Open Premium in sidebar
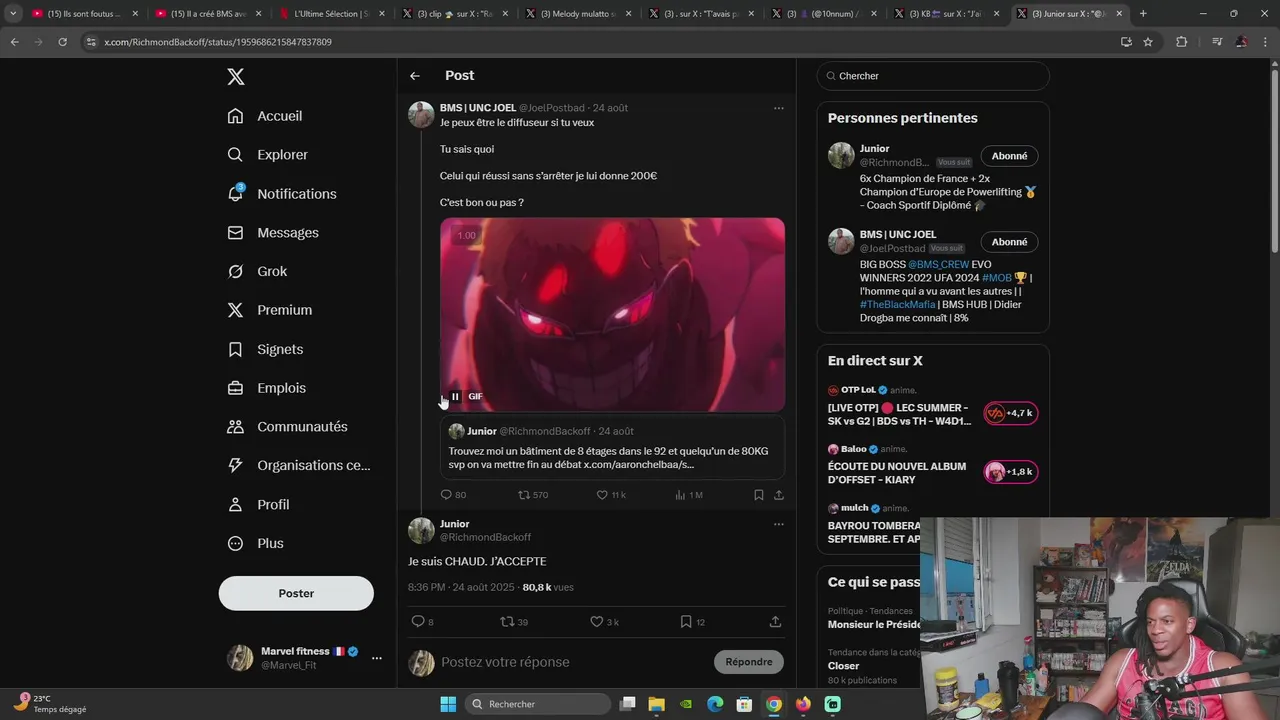 270,310
